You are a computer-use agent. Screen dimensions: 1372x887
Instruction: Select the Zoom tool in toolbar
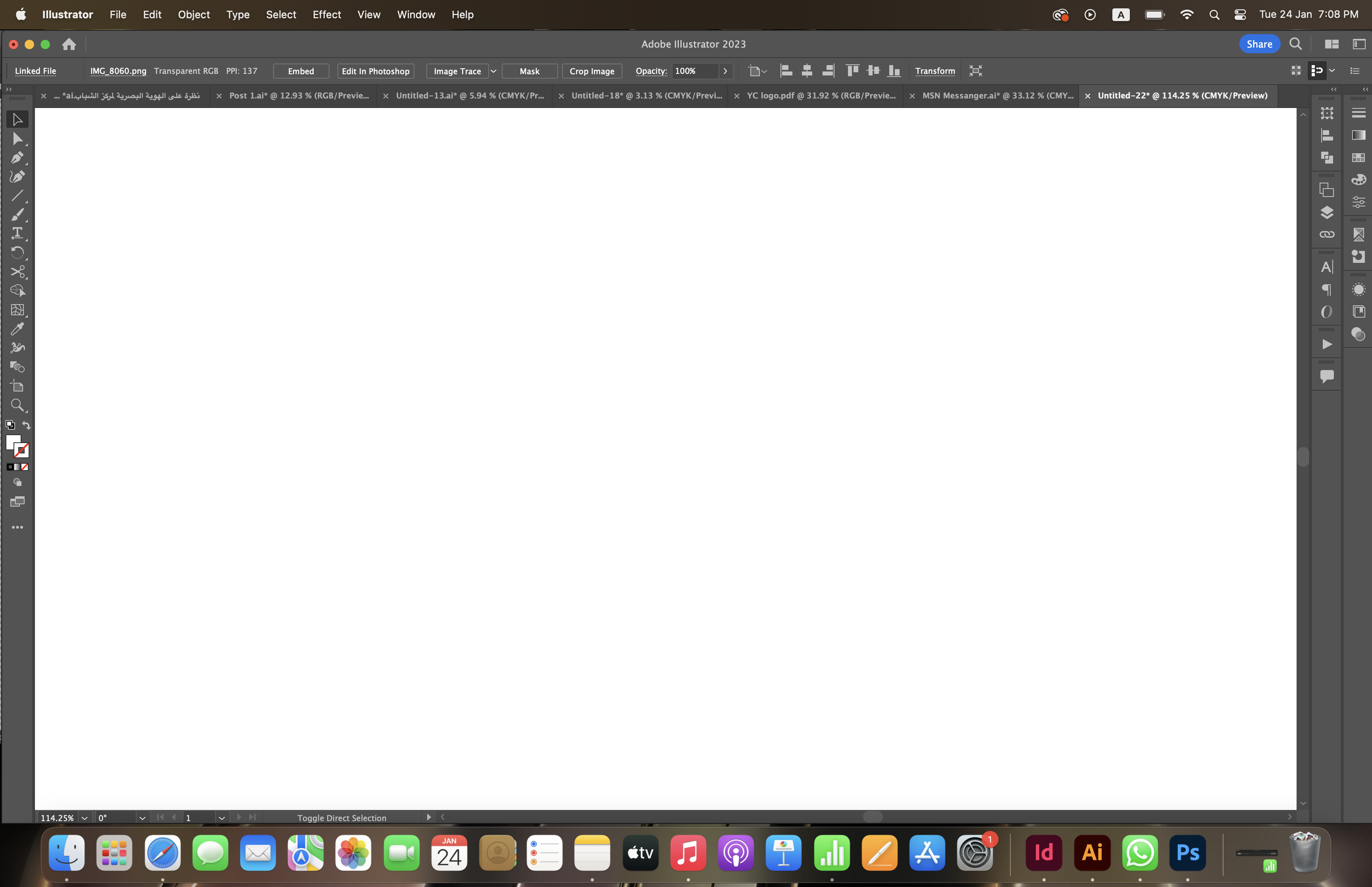pyautogui.click(x=17, y=405)
